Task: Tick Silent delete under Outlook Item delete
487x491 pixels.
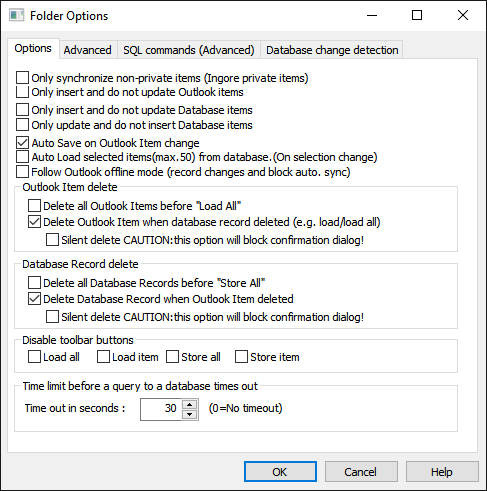Action: 52,240
